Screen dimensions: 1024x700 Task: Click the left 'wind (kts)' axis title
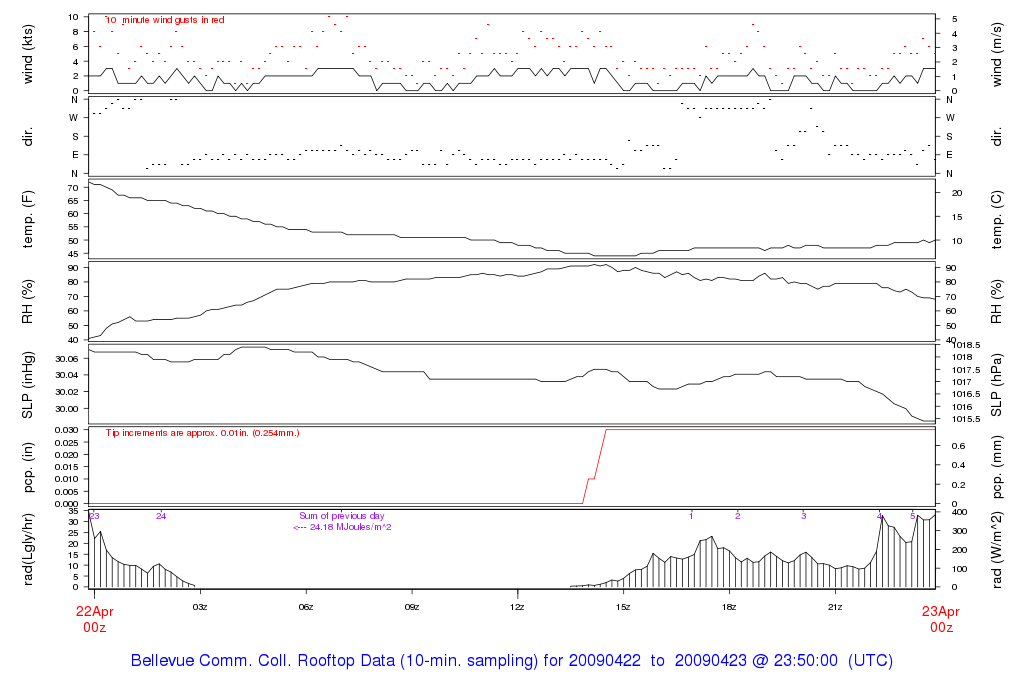click(x=27, y=54)
